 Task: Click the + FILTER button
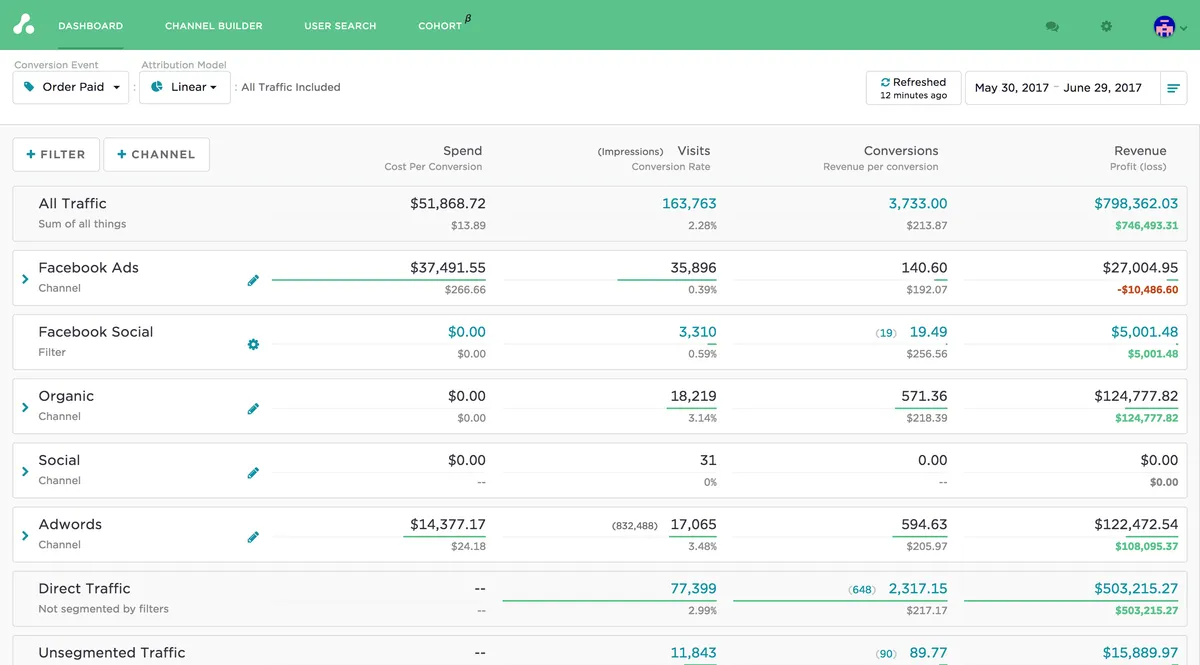(56, 154)
